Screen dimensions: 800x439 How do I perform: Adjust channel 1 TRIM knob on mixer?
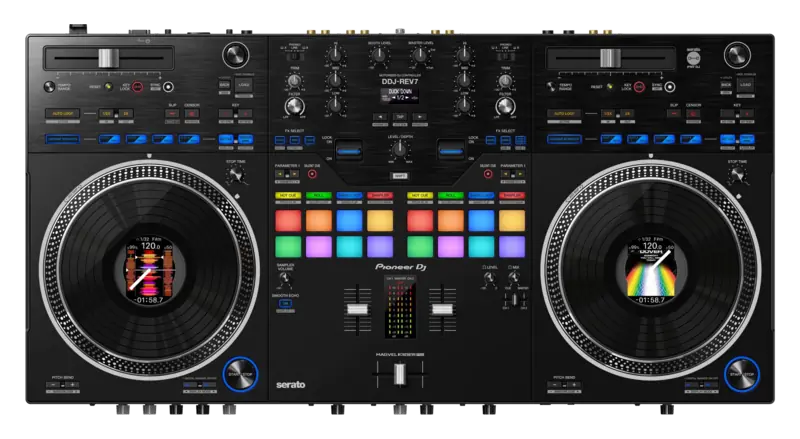(x=294, y=81)
